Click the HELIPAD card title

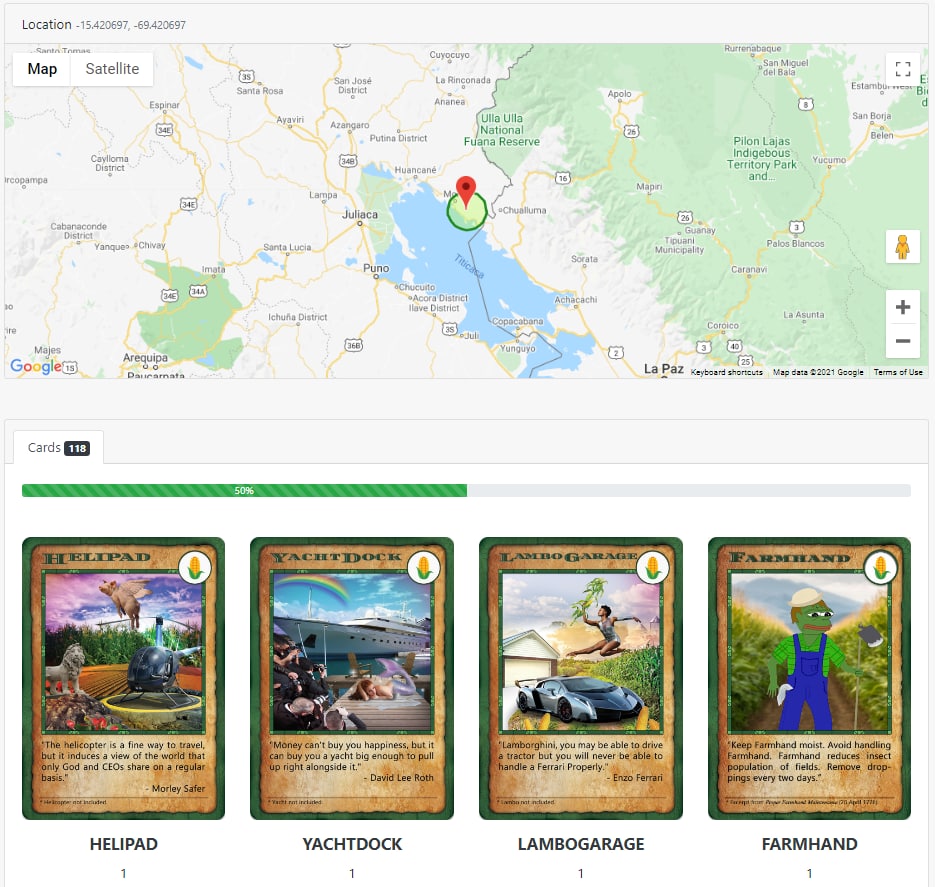pos(123,844)
